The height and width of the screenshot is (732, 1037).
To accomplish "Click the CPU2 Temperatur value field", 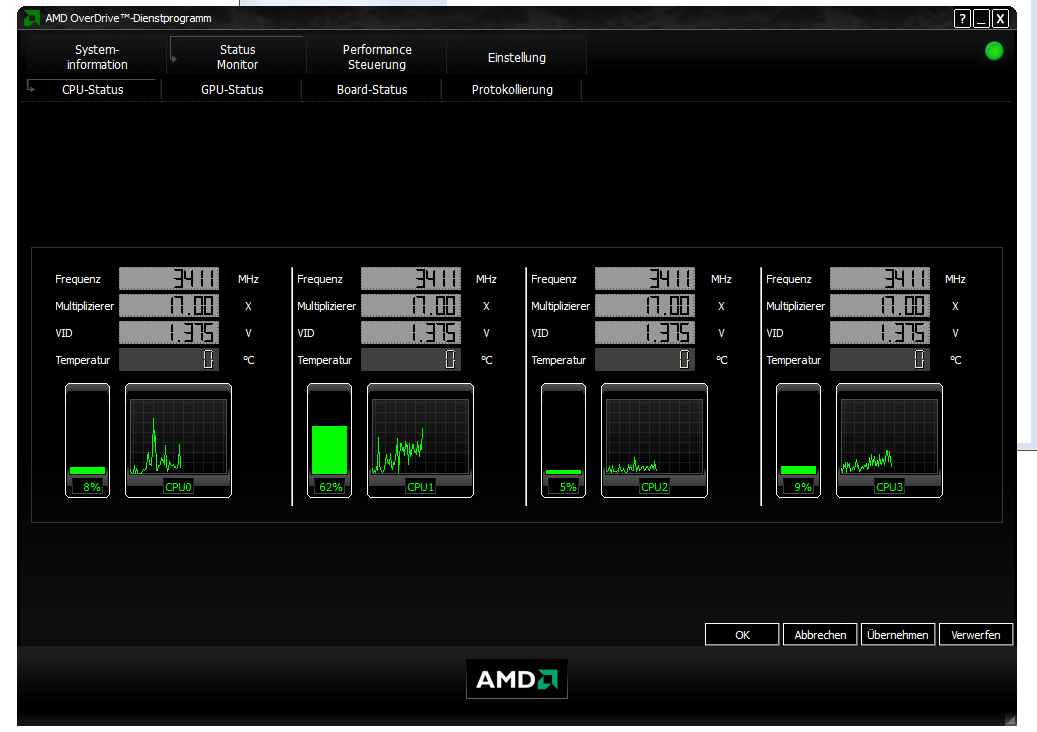I will (x=645, y=360).
